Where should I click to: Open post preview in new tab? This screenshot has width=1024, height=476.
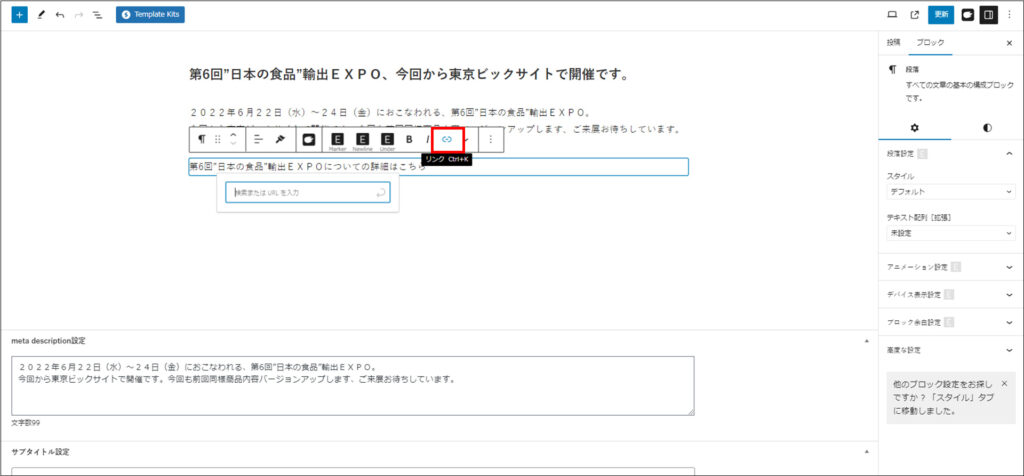pos(914,15)
